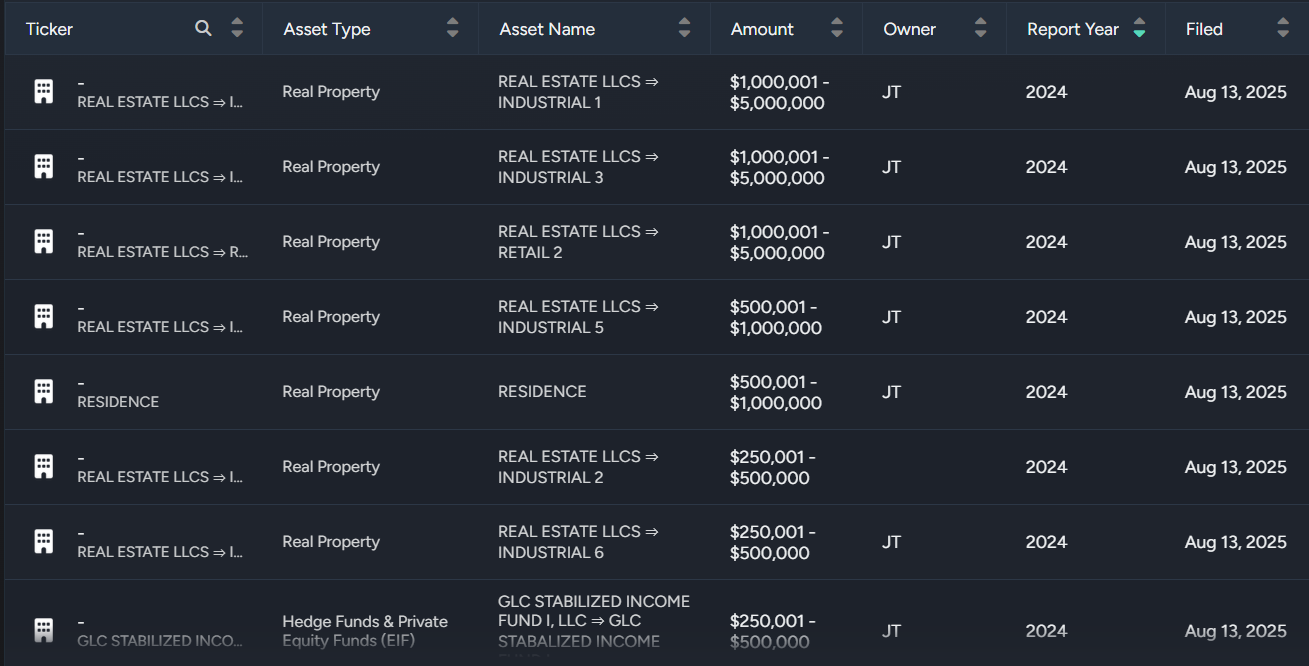
Task: Sort by Ticker using sort arrows
Action: click(237, 29)
